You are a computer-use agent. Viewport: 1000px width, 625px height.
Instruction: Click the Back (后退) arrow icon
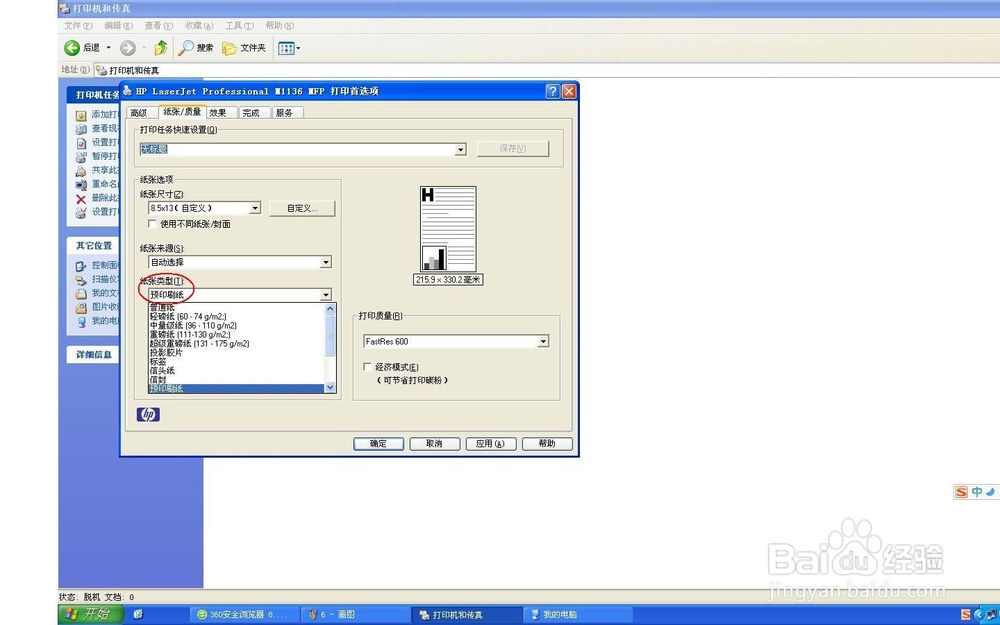click(71, 48)
